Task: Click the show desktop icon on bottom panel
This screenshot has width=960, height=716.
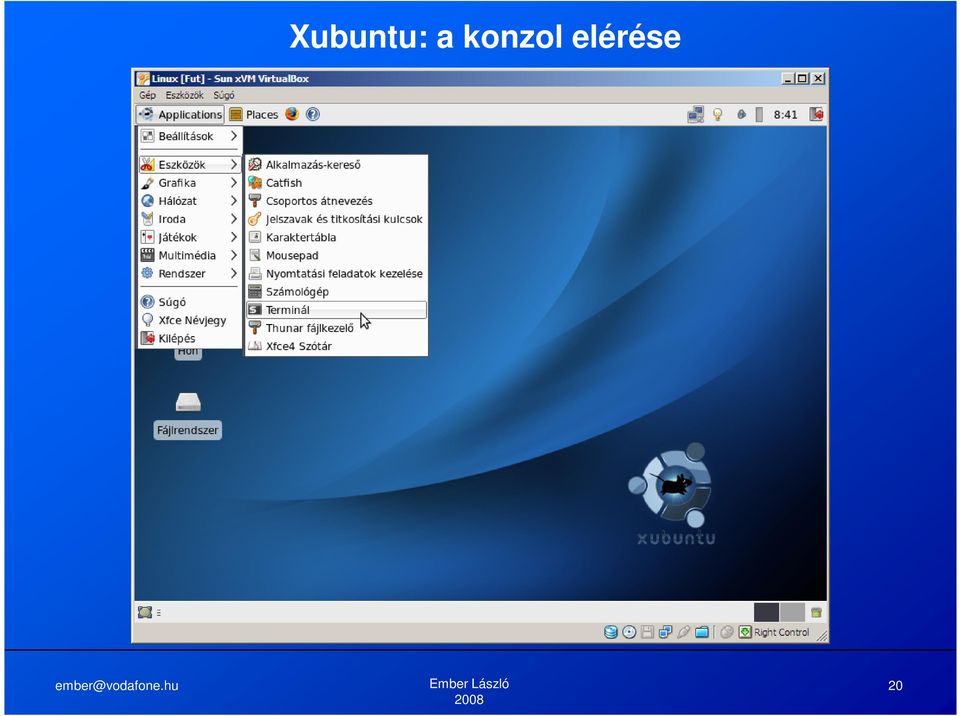Action: tap(145, 611)
